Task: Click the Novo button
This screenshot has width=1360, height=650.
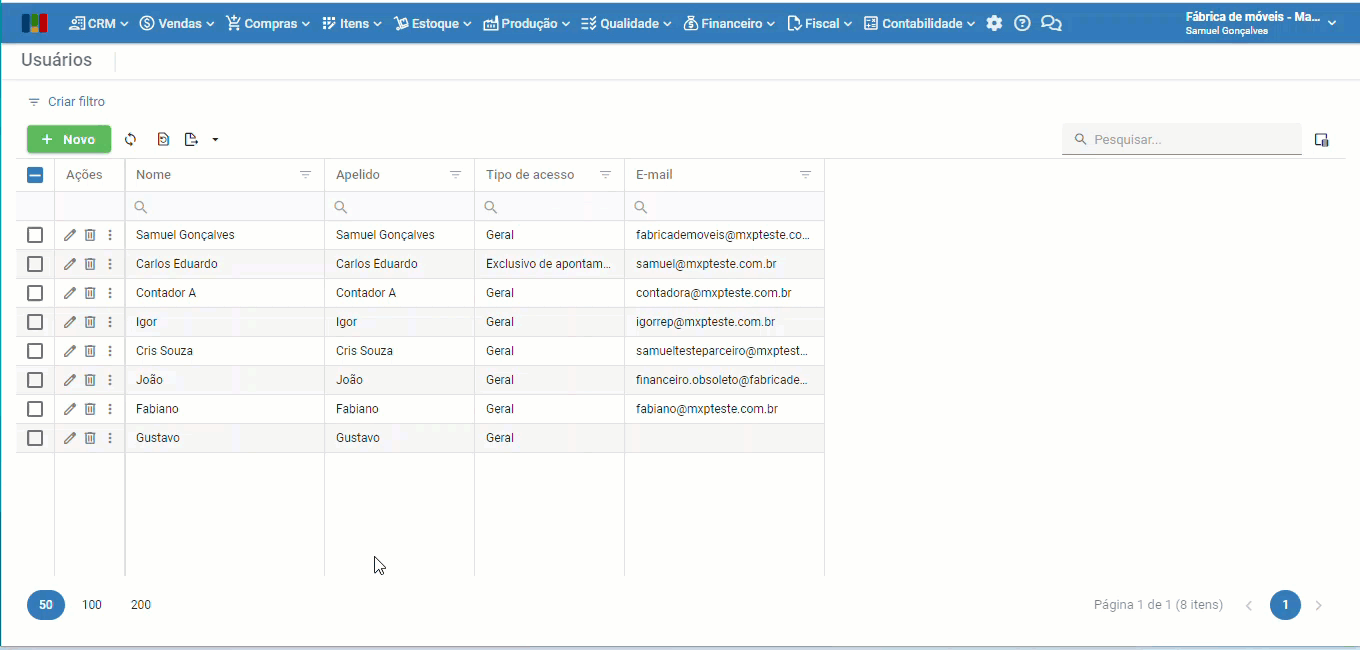Action: point(68,139)
